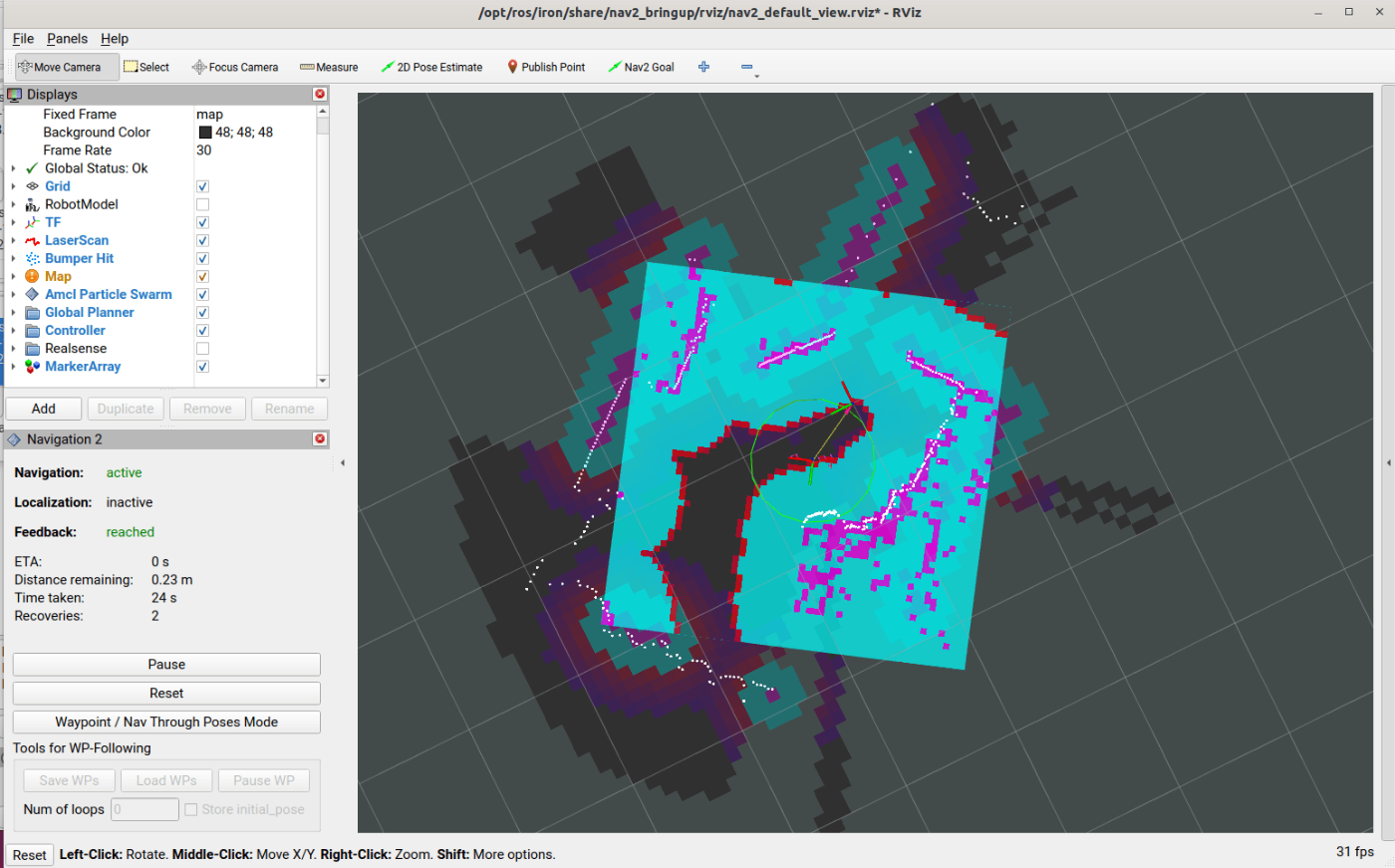
Task: Hide the Map display via checkbox
Action: [202, 276]
